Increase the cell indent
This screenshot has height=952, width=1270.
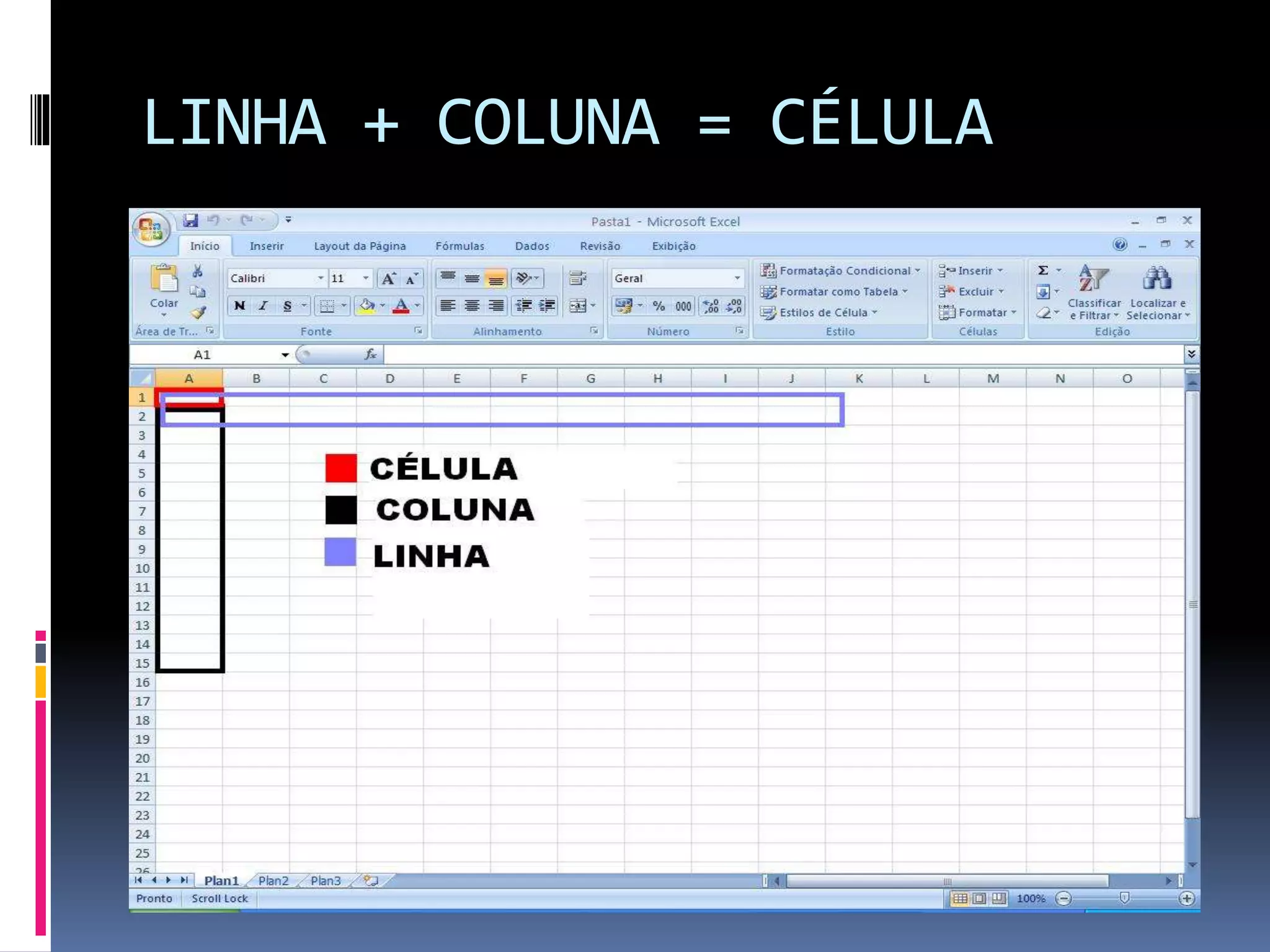547,306
